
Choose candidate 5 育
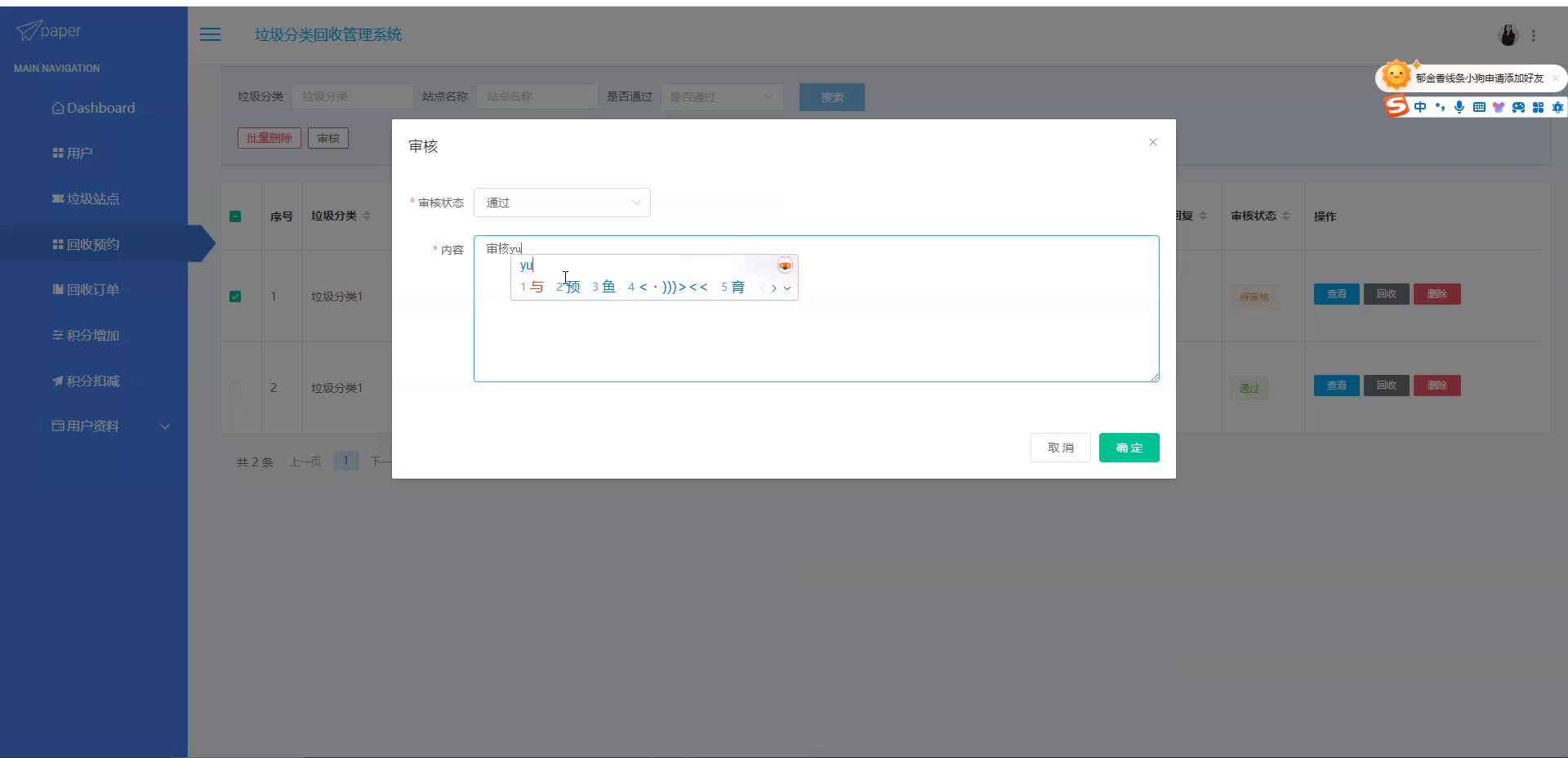(733, 287)
